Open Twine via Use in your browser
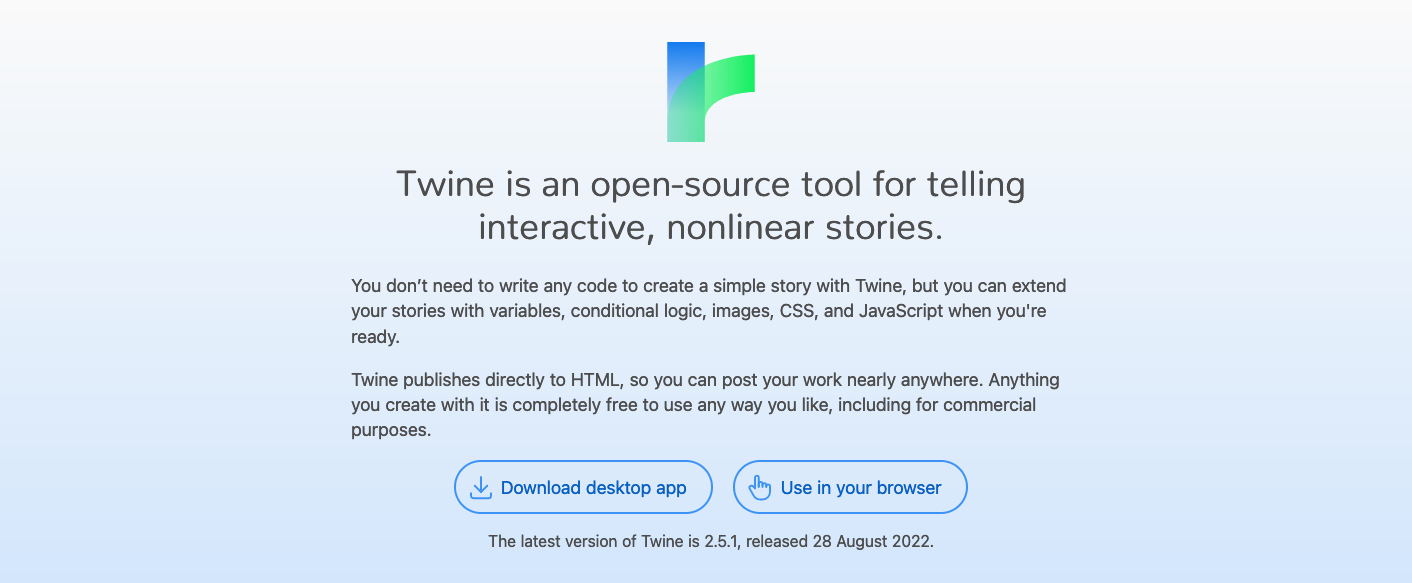Viewport: 1412px width, 583px height. [851, 487]
